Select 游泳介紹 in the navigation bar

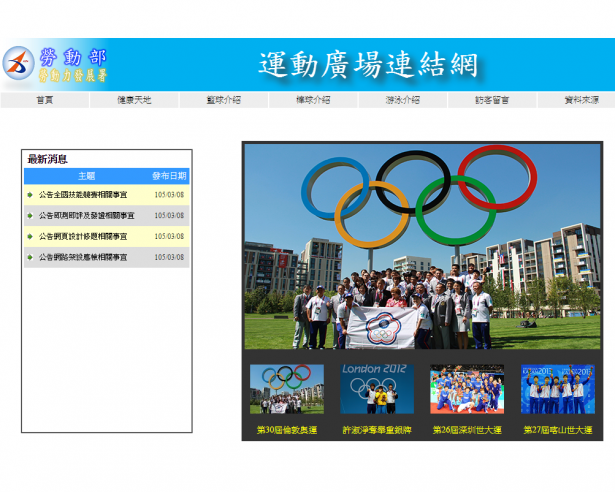coord(402,100)
